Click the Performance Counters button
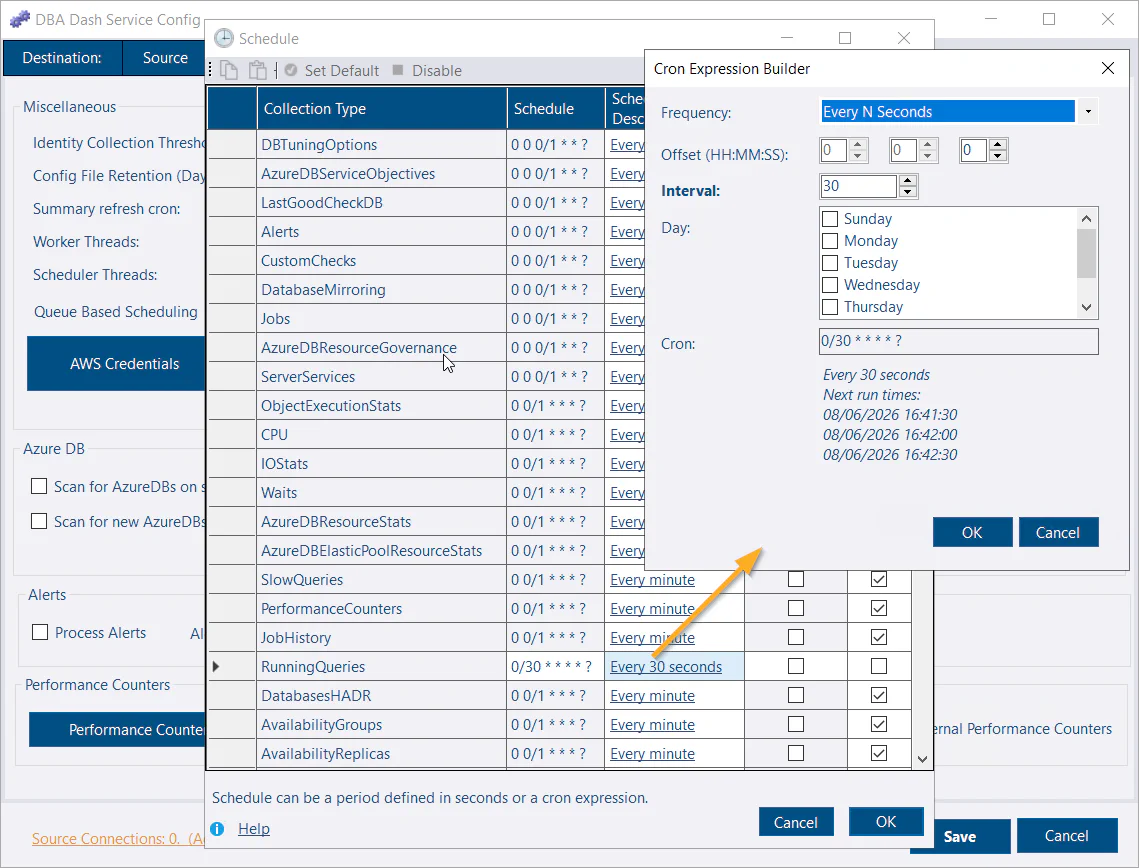 click(x=119, y=729)
